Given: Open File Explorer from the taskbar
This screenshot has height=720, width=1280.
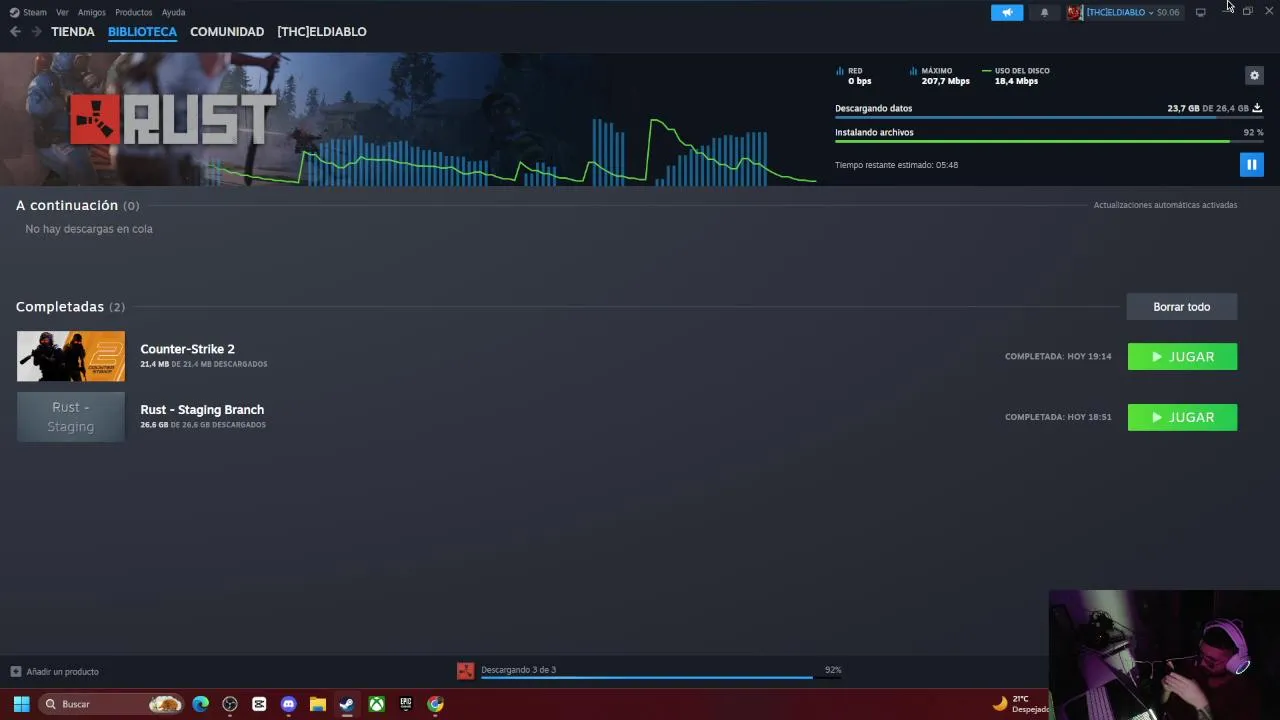Looking at the screenshot, I should tap(318, 704).
